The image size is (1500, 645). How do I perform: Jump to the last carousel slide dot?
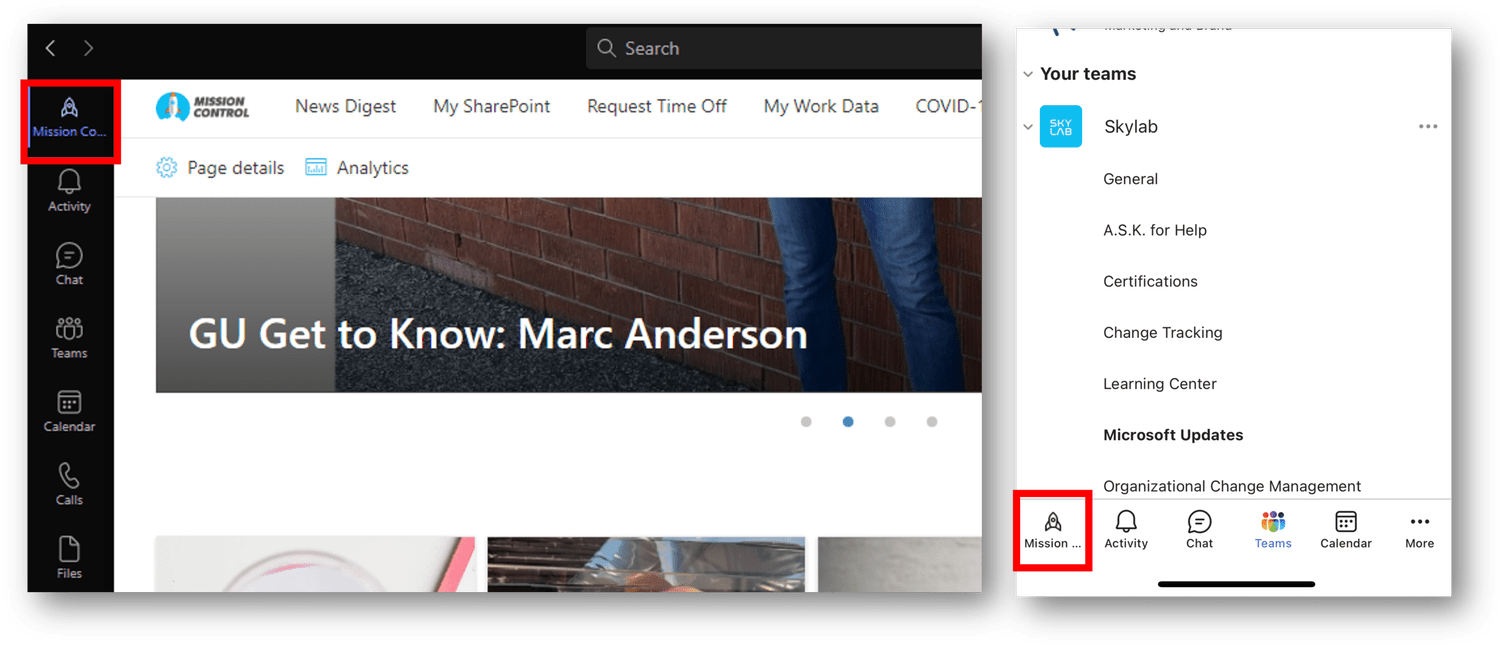(x=932, y=421)
